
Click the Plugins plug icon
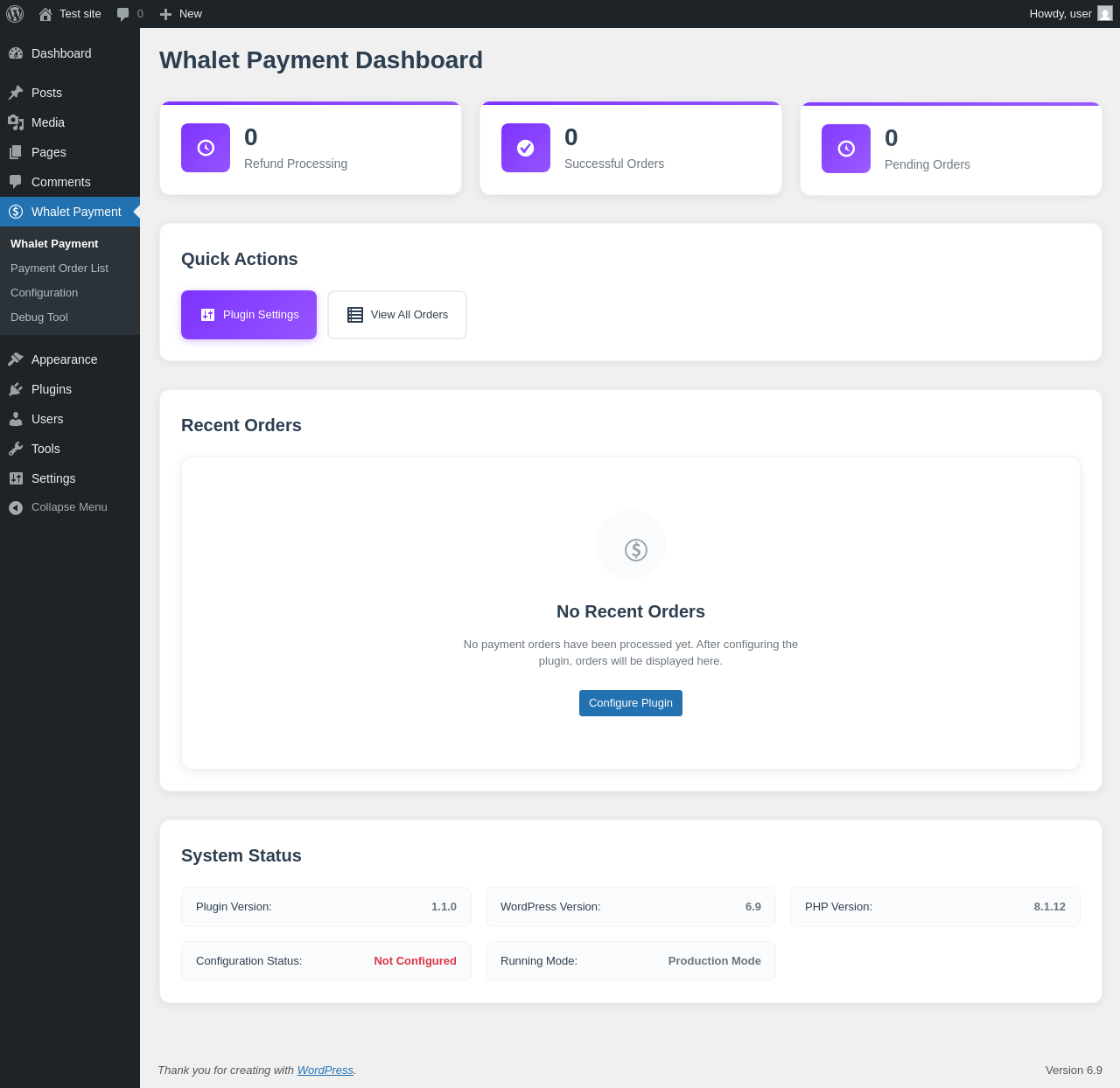point(16,389)
